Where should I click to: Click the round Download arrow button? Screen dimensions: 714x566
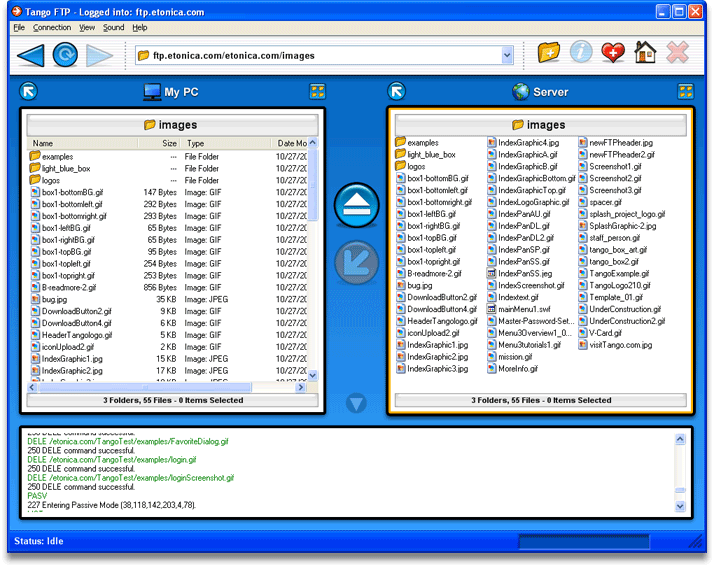(x=357, y=263)
